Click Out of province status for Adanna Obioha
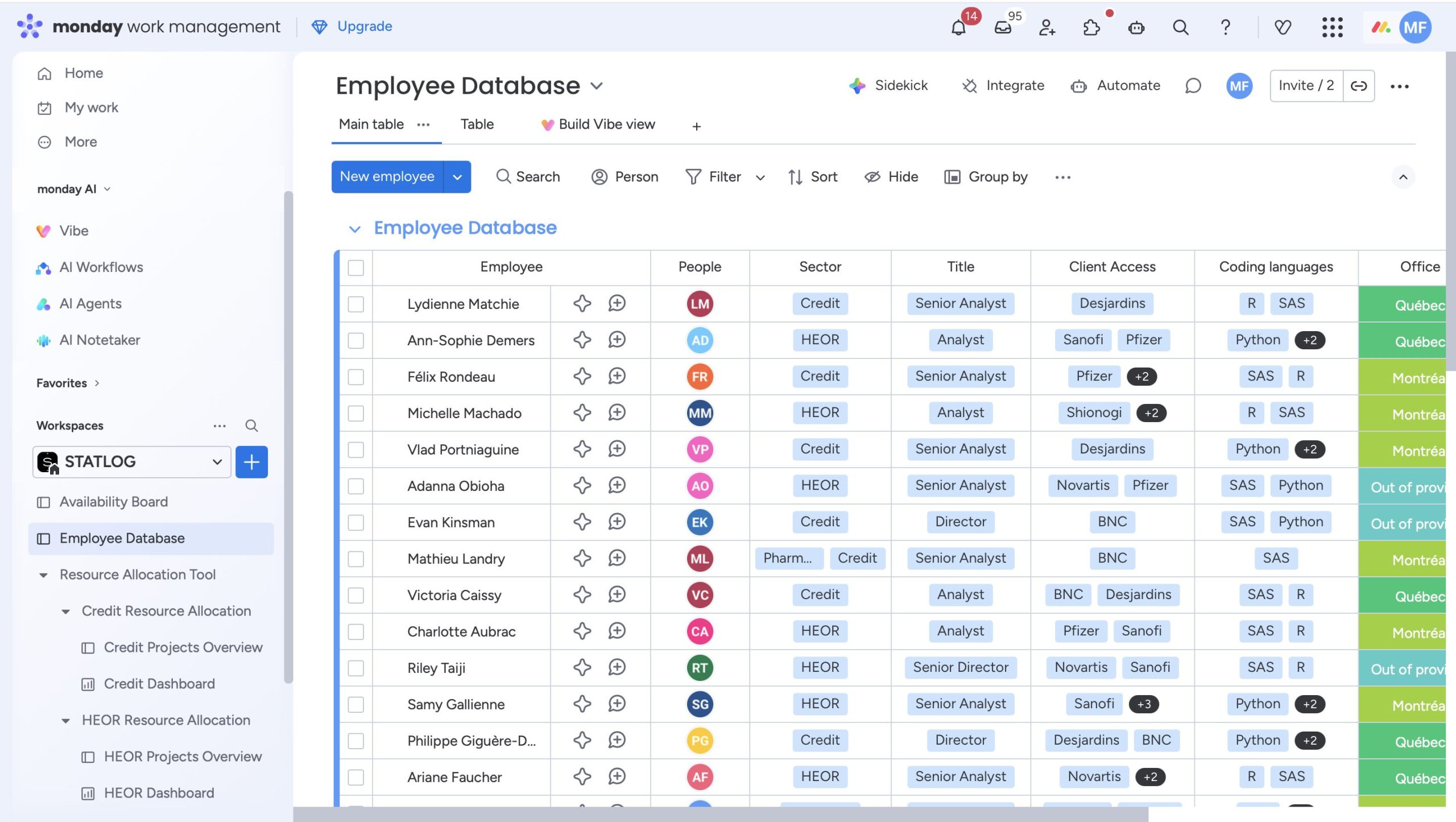The width and height of the screenshot is (1456, 822). pos(1402,487)
